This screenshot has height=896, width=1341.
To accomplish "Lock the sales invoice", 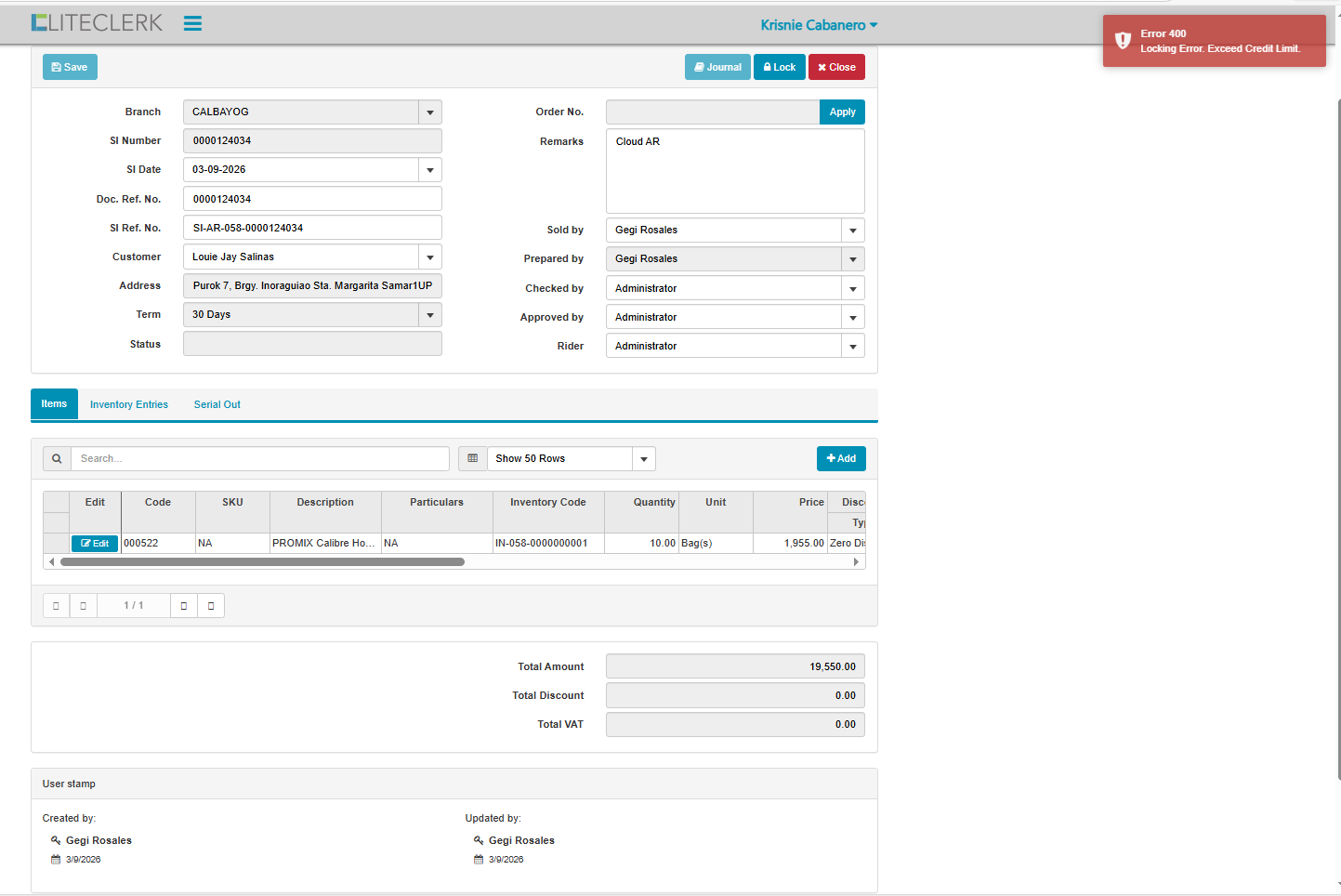I will [779, 67].
